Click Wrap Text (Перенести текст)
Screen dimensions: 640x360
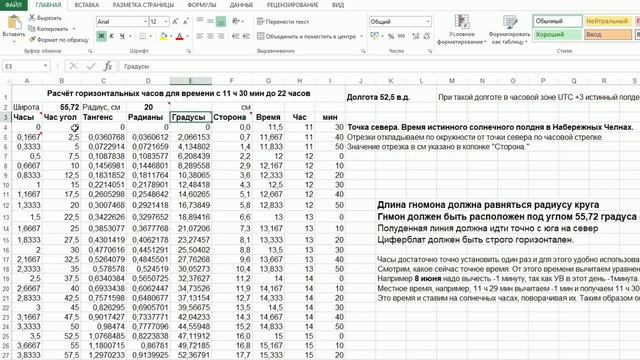pyautogui.click(x=283, y=21)
